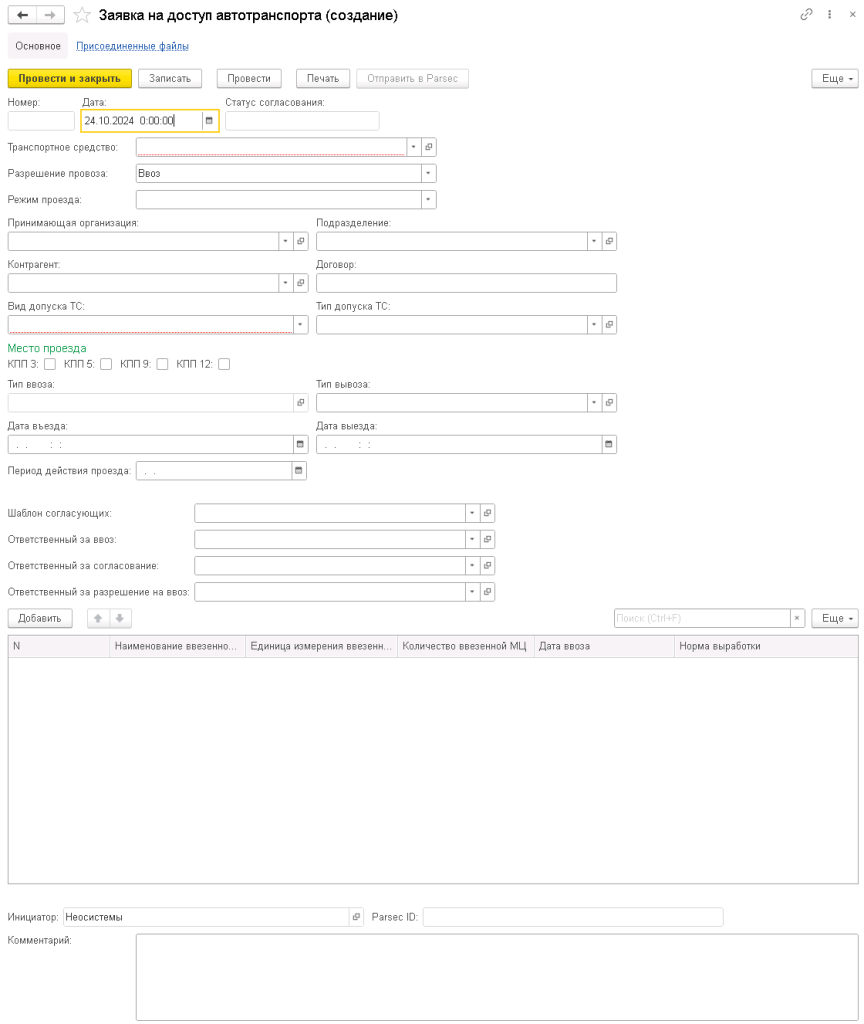This screenshot has height=1024, width=864.
Task: Copy link using chain icon
Action: coord(807,14)
